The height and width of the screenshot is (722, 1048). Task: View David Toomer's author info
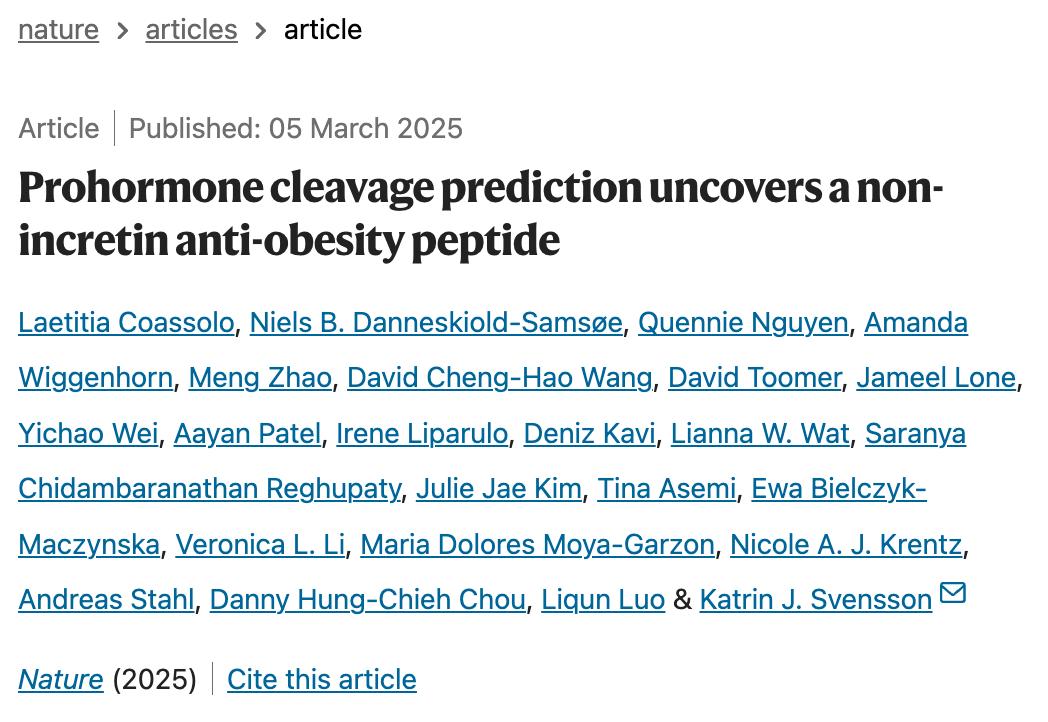[754, 378]
